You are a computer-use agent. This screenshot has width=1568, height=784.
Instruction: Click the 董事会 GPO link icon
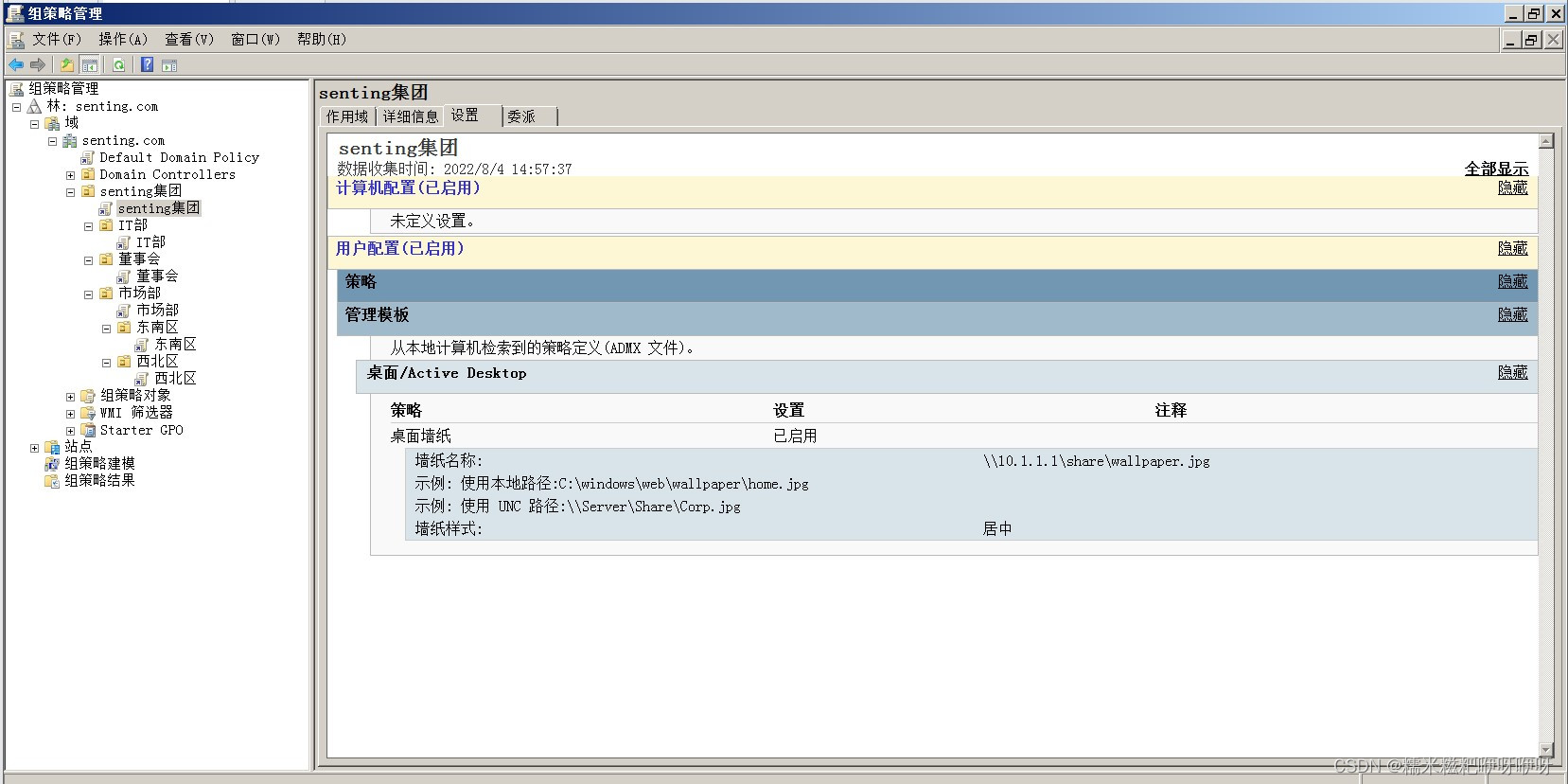tap(123, 276)
